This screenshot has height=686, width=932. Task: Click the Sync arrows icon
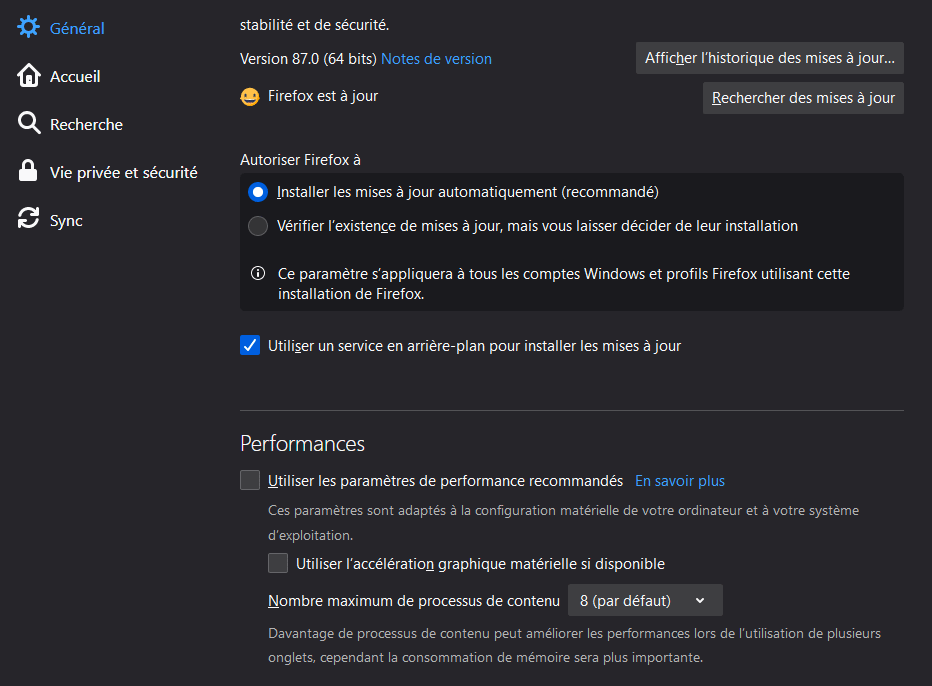pos(28,220)
